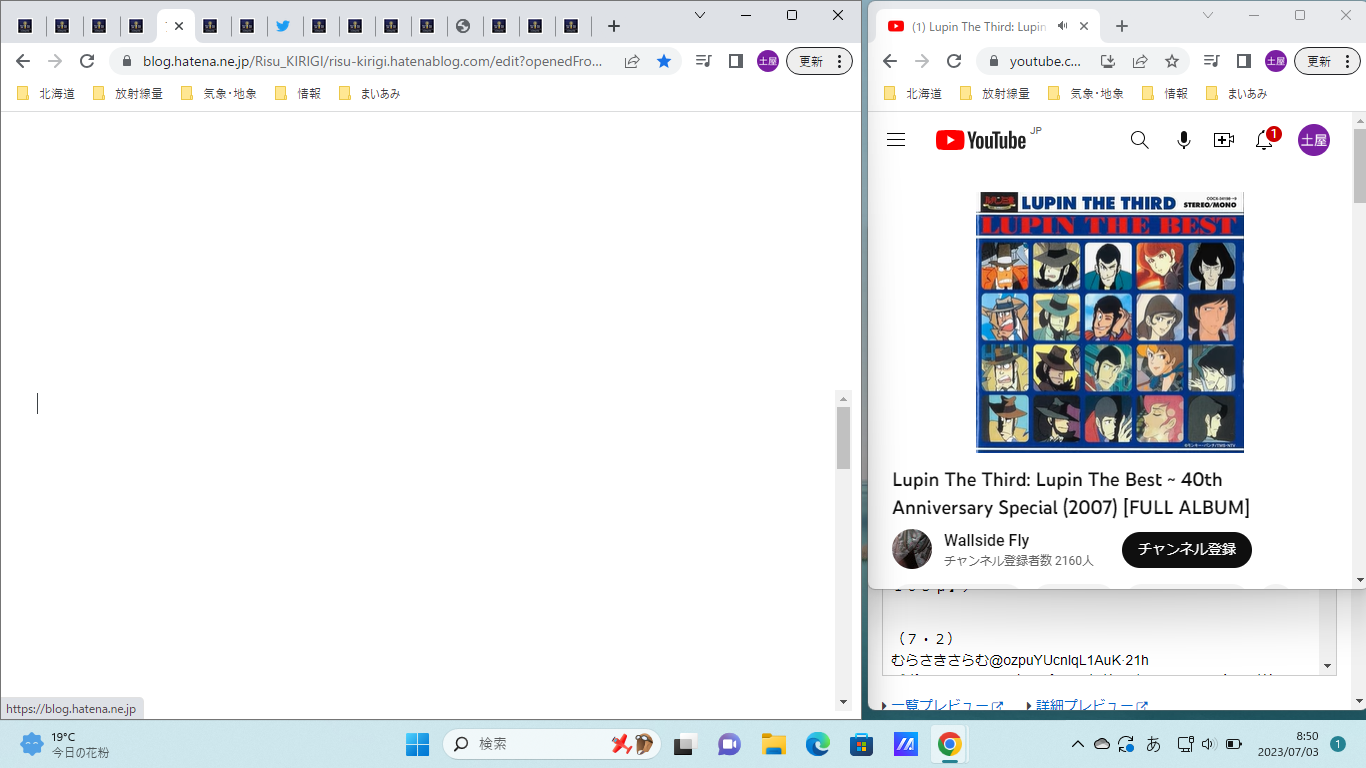The image size is (1366, 768).
Task: Open YouTube search magnifier
Action: [x=1139, y=140]
